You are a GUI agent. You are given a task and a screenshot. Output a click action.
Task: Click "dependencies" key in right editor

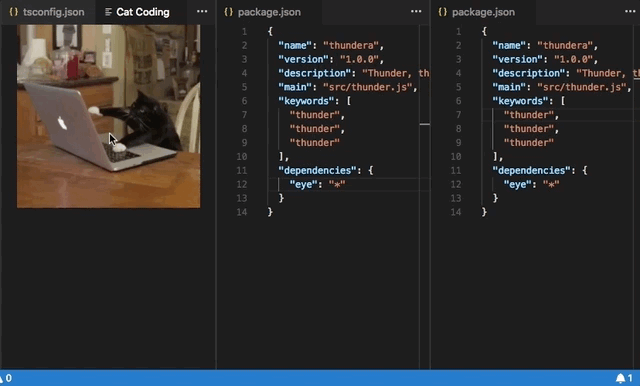click(x=531, y=170)
